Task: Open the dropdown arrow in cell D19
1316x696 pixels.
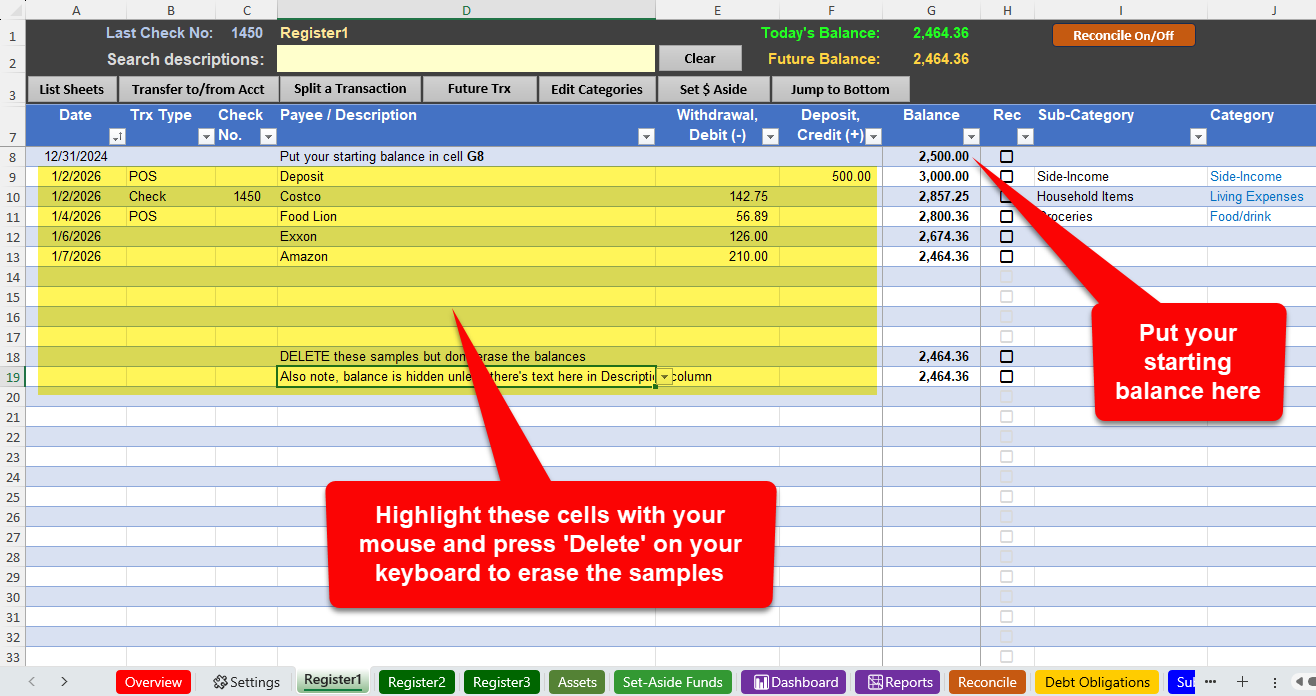Action: click(665, 377)
